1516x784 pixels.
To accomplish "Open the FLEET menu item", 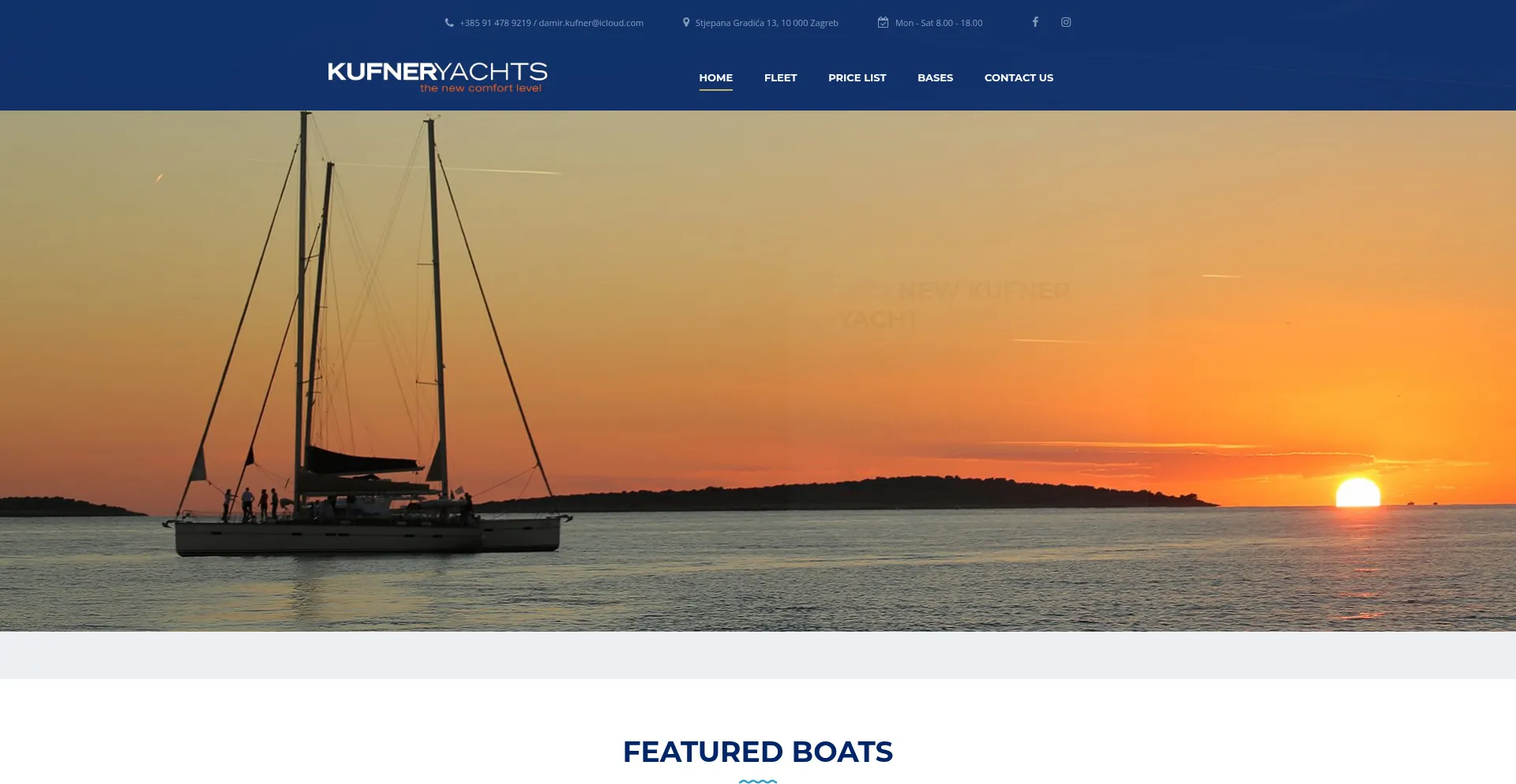I will tap(780, 77).
